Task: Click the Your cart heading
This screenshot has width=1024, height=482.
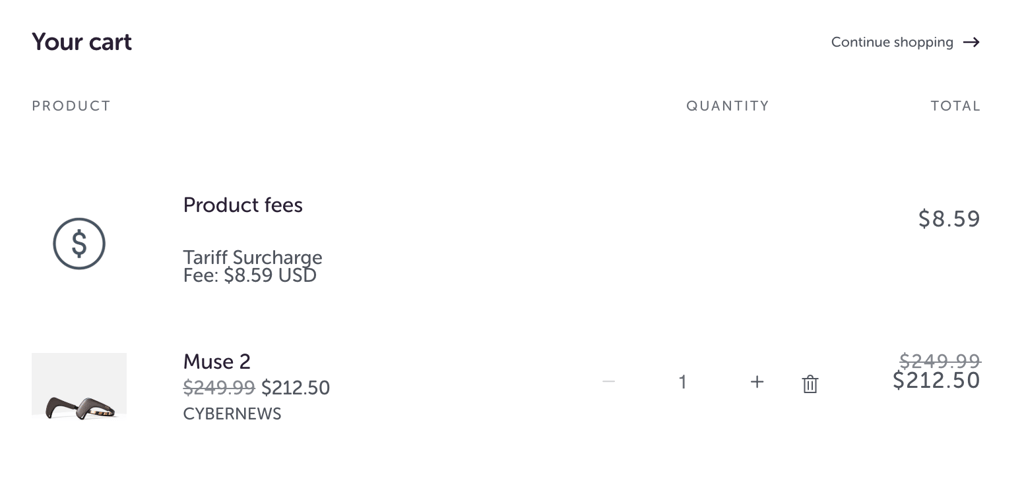Action: (x=82, y=42)
